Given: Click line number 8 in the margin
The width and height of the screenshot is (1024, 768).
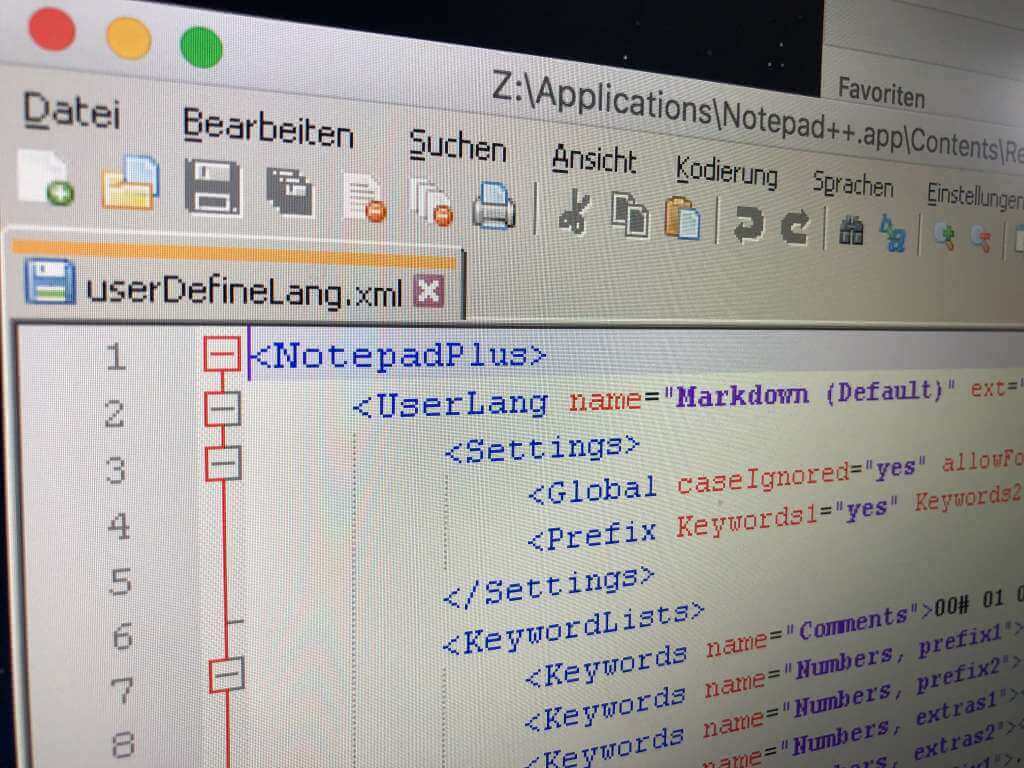Looking at the screenshot, I should point(123,744).
